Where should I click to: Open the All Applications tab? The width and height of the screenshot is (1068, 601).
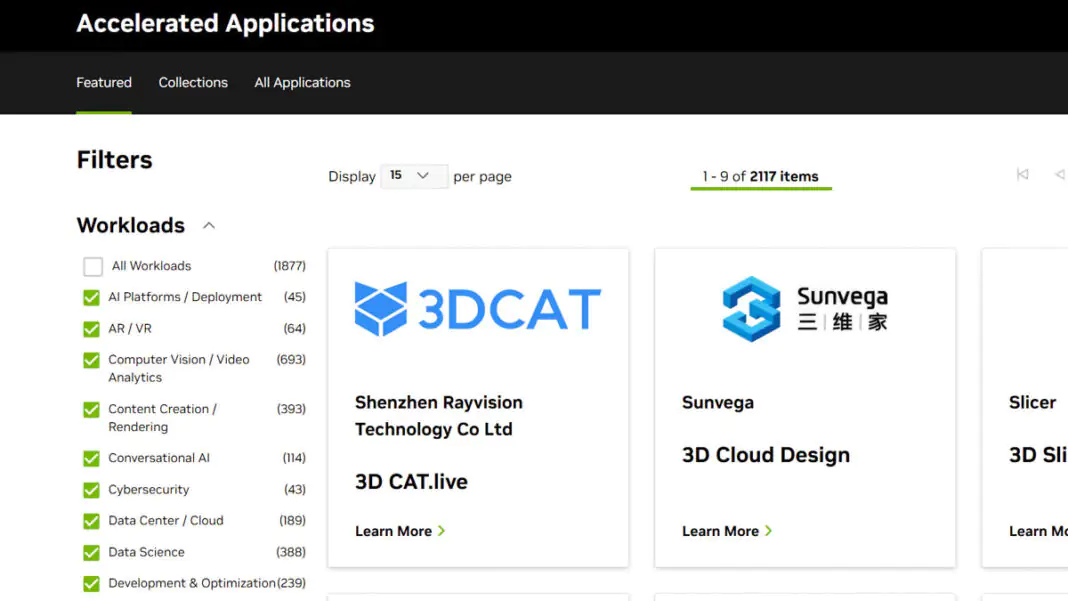click(302, 83)
